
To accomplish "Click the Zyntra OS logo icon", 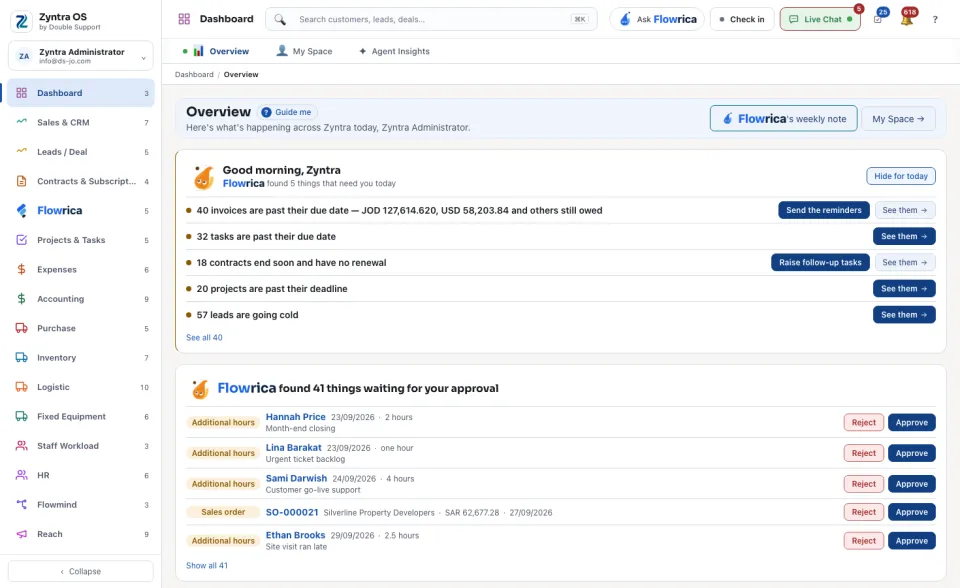I will [x=21, y=21].
